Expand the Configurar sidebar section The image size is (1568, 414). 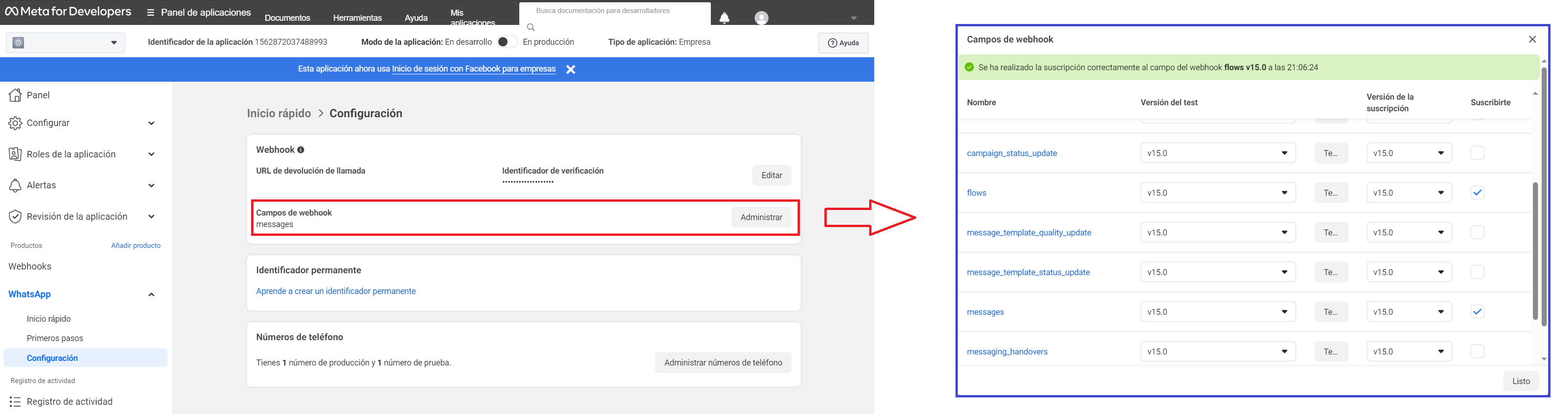click(x=151, y=123)
